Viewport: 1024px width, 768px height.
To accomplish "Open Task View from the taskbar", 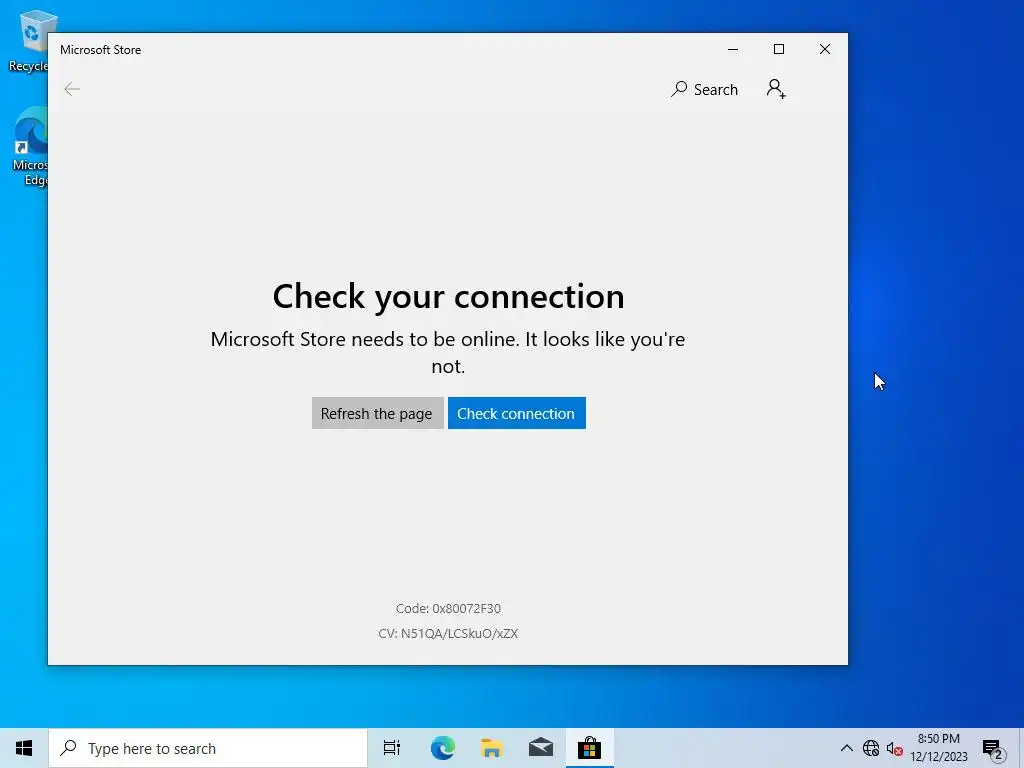I will point(392,748).
